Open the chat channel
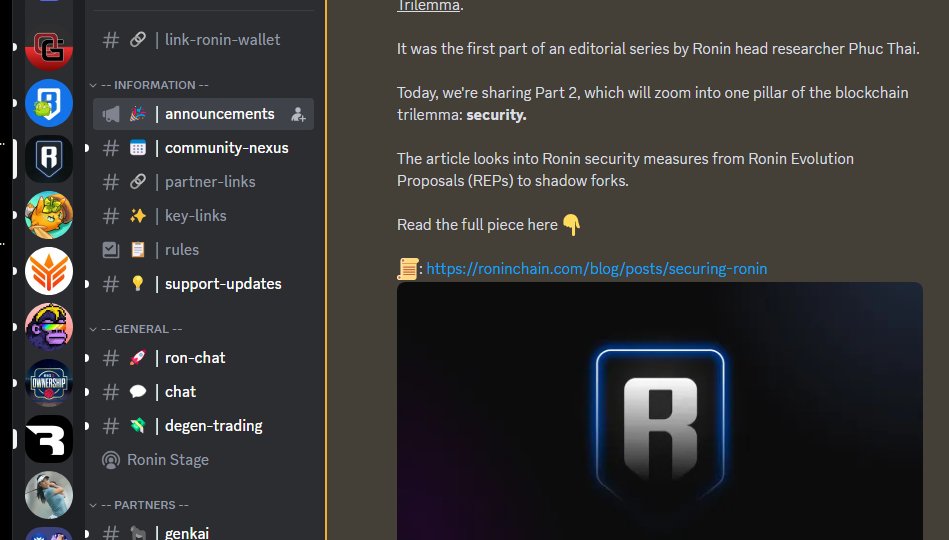The height and width of the screenshot is (540, 949). [x=203, y=392]
